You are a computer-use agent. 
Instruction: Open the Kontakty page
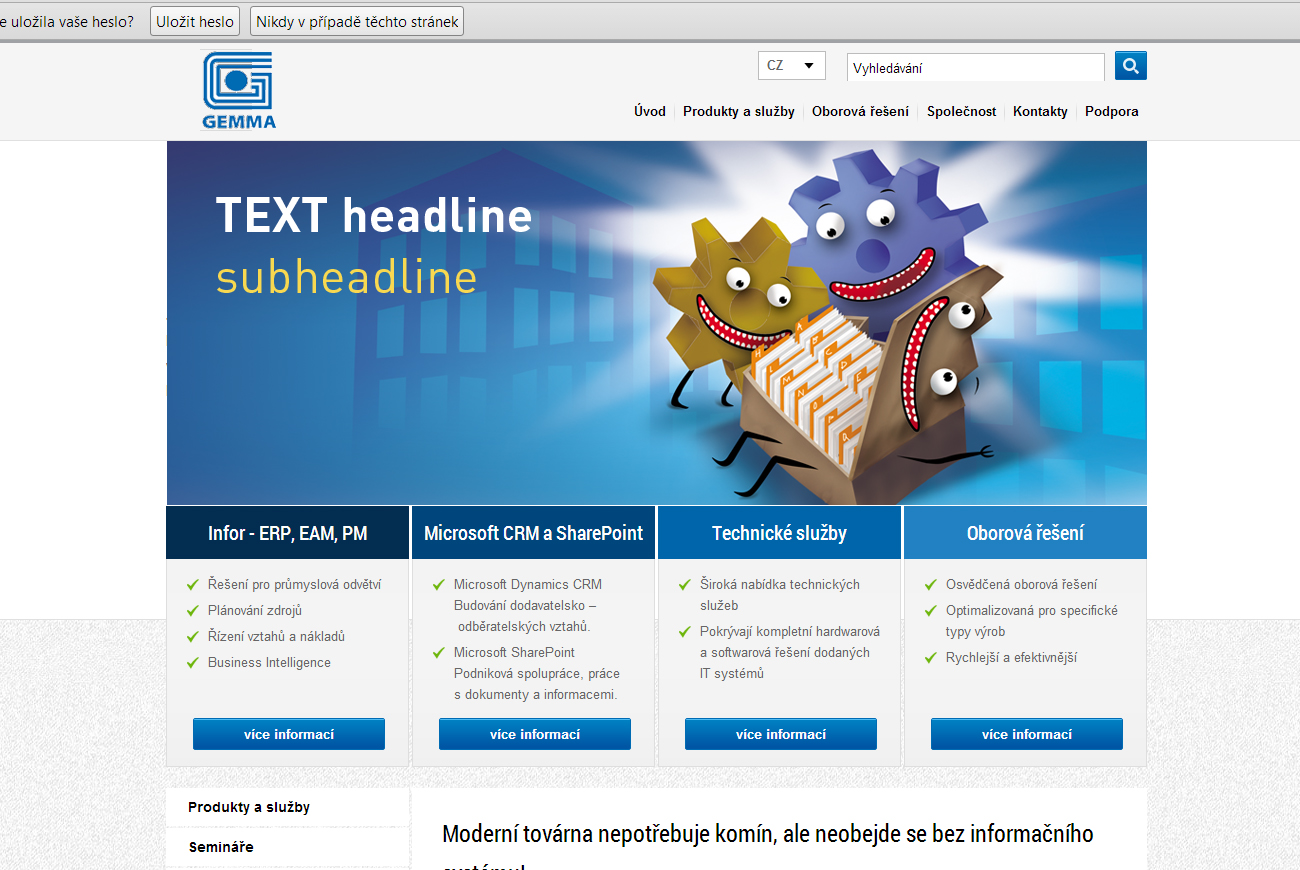pos(1040,112)
